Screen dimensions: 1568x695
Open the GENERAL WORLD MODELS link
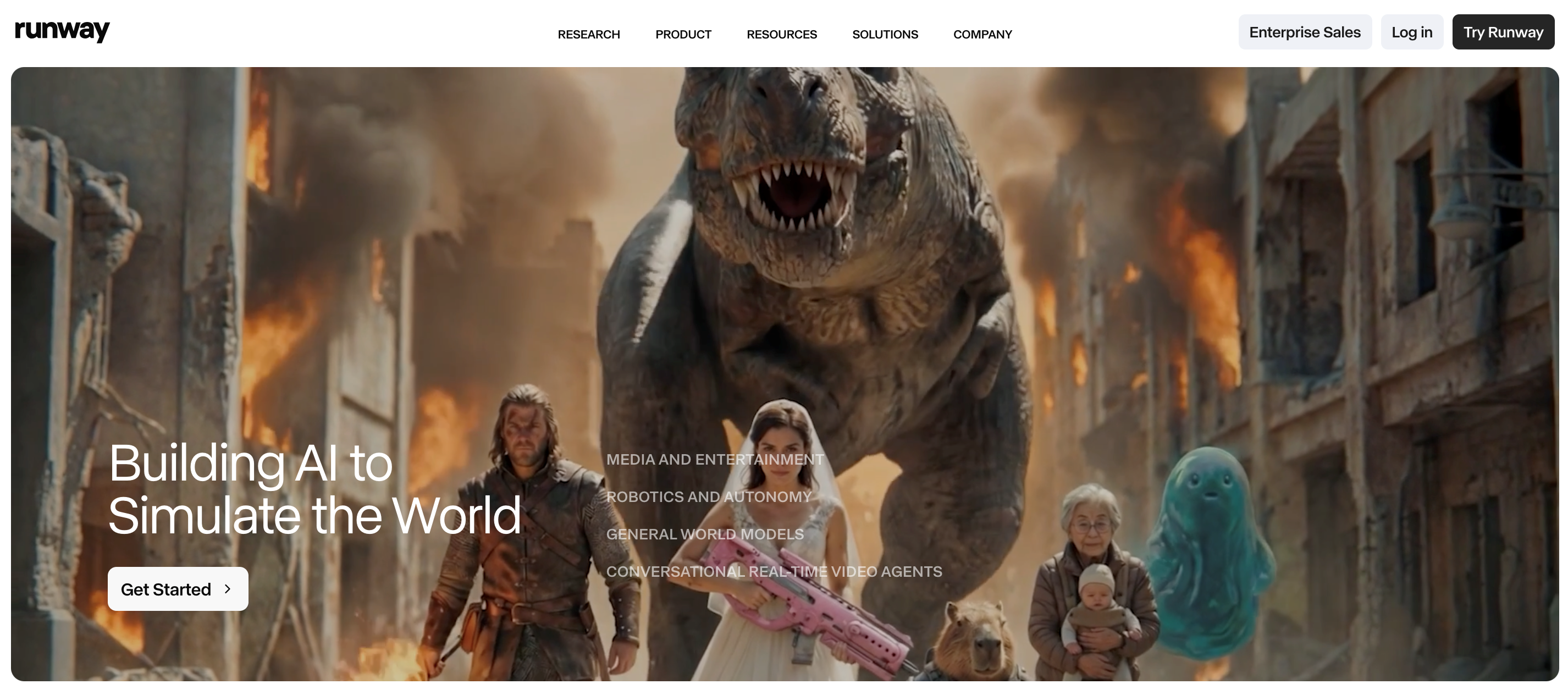coord(704,534)
